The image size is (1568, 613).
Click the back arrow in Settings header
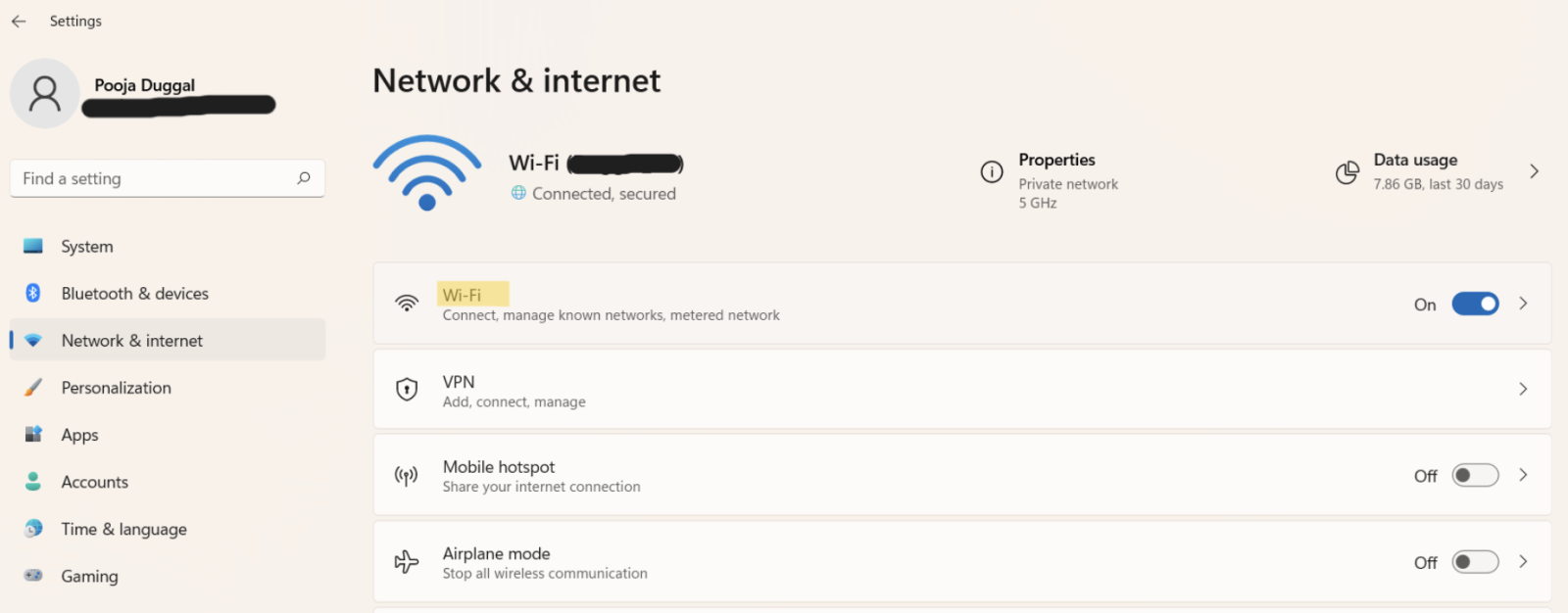click(19, 21)
